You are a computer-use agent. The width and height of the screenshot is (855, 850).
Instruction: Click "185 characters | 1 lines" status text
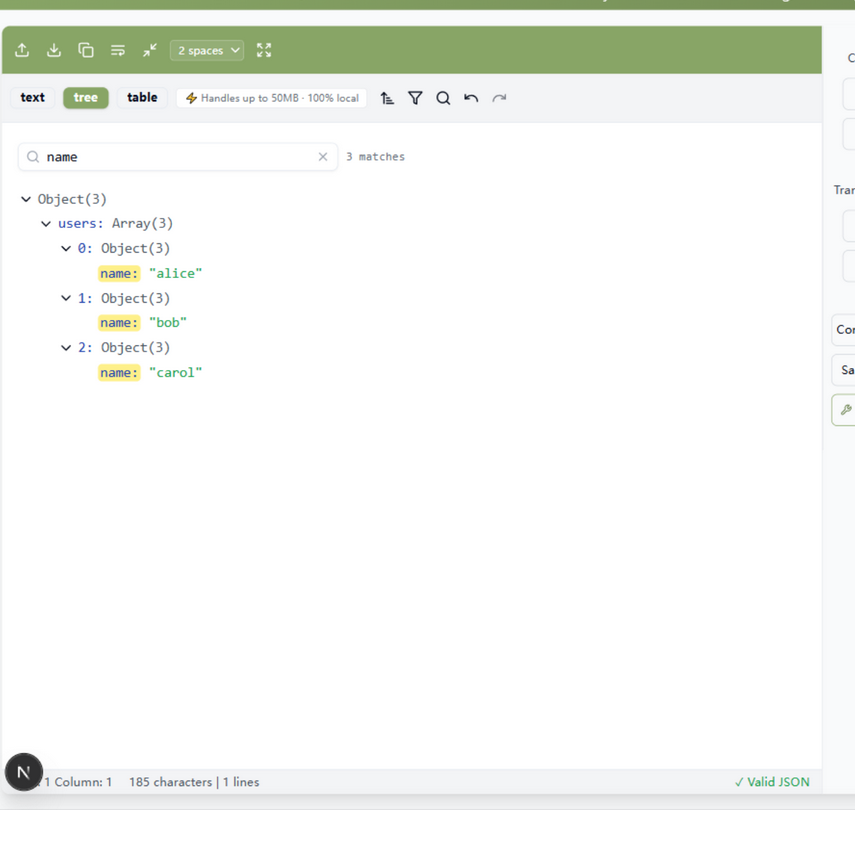[x=194, y=782]
